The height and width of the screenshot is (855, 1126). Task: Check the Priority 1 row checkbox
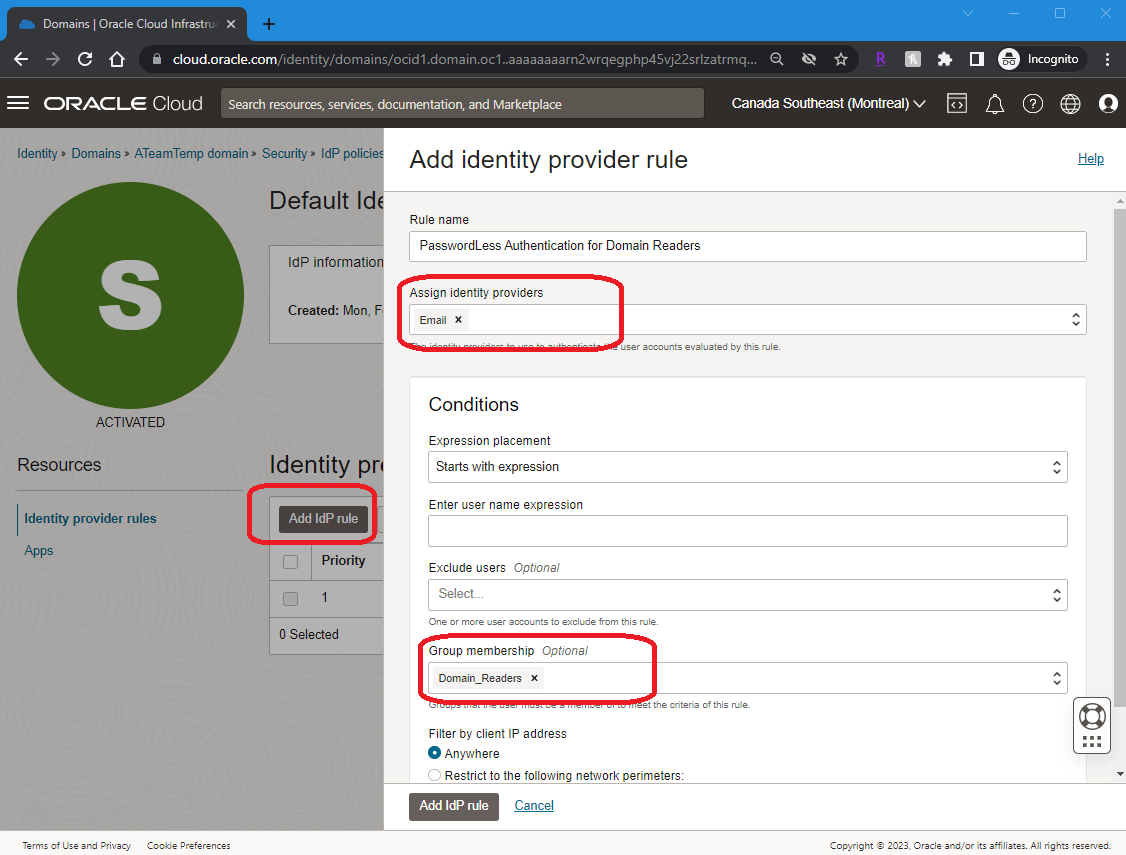click(290, 598)
